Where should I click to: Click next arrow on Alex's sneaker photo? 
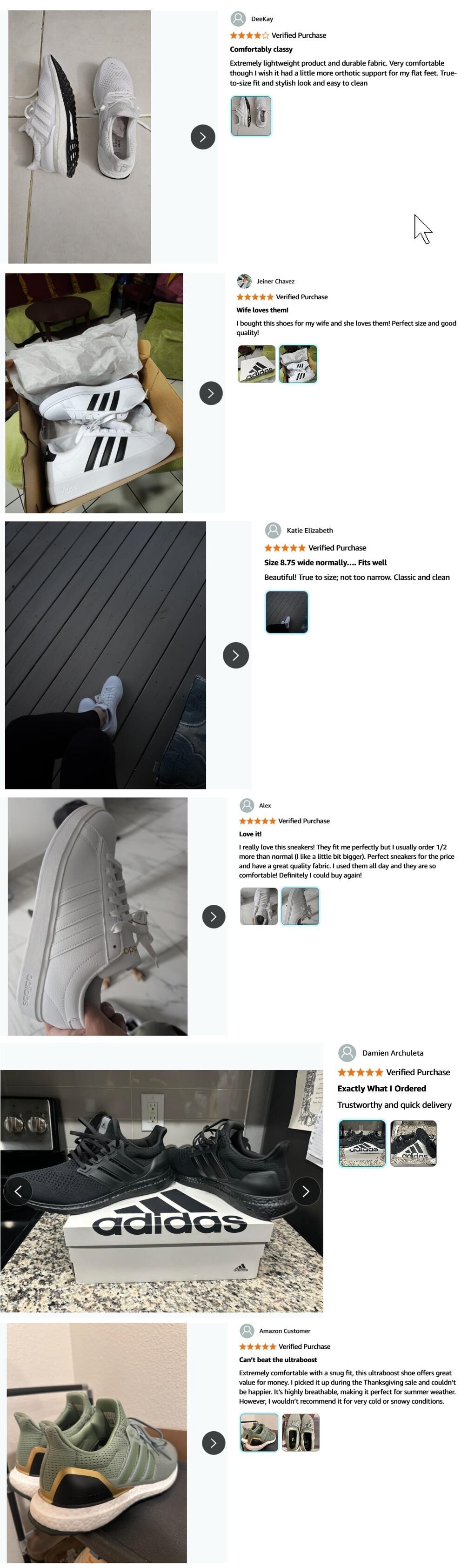coord(214,917)
